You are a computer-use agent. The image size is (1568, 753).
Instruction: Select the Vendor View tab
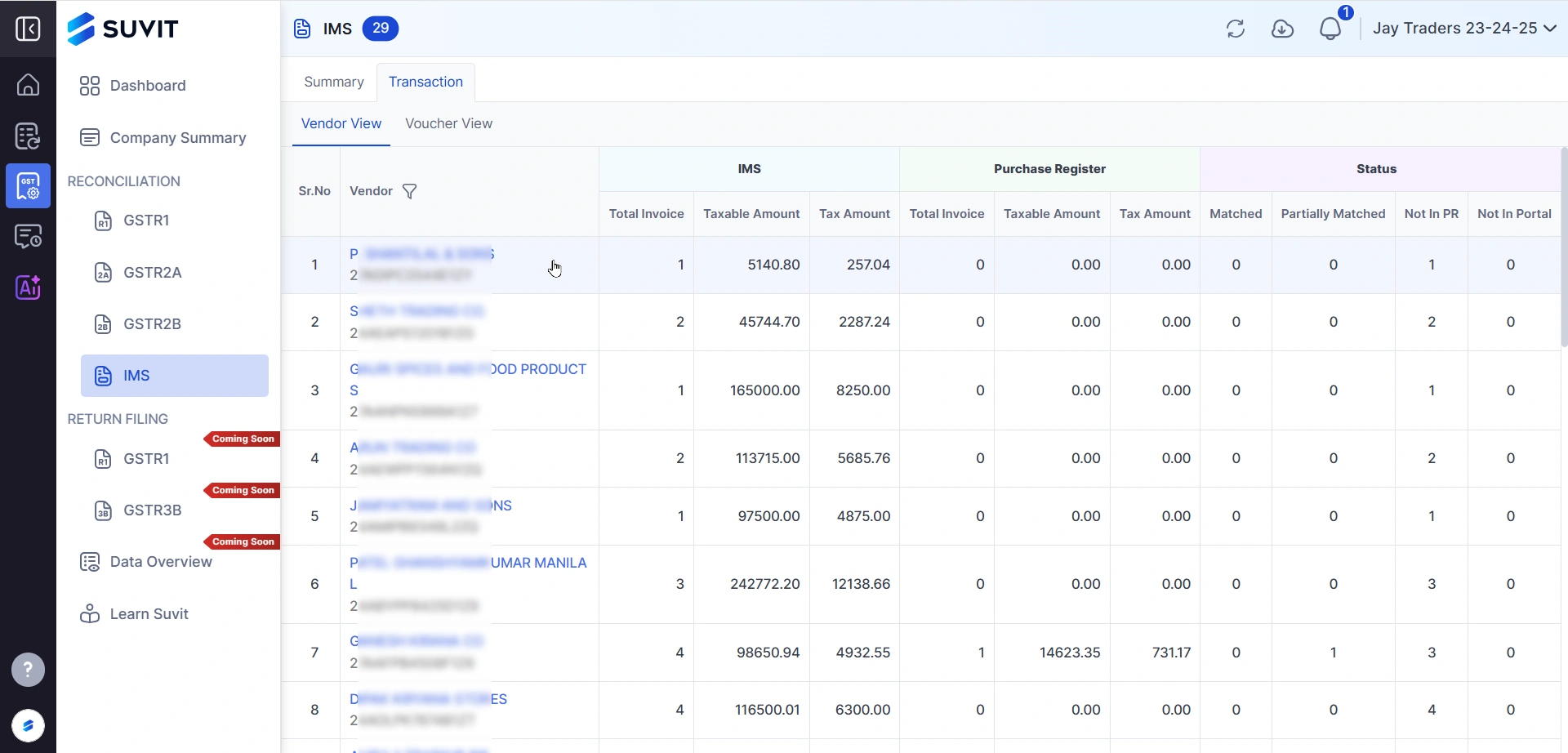point(341,124)
